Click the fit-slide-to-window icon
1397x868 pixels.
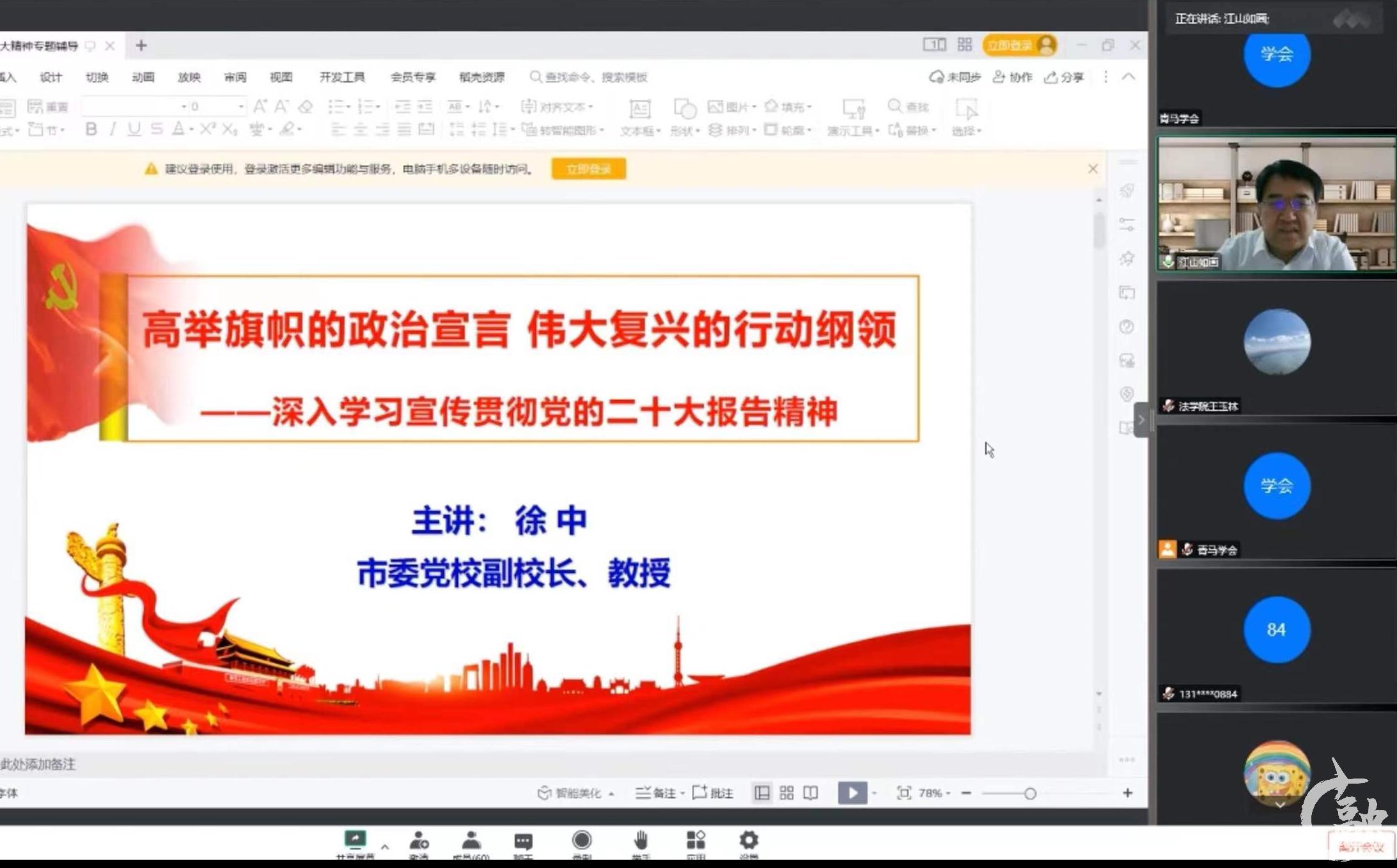point(903,793)
